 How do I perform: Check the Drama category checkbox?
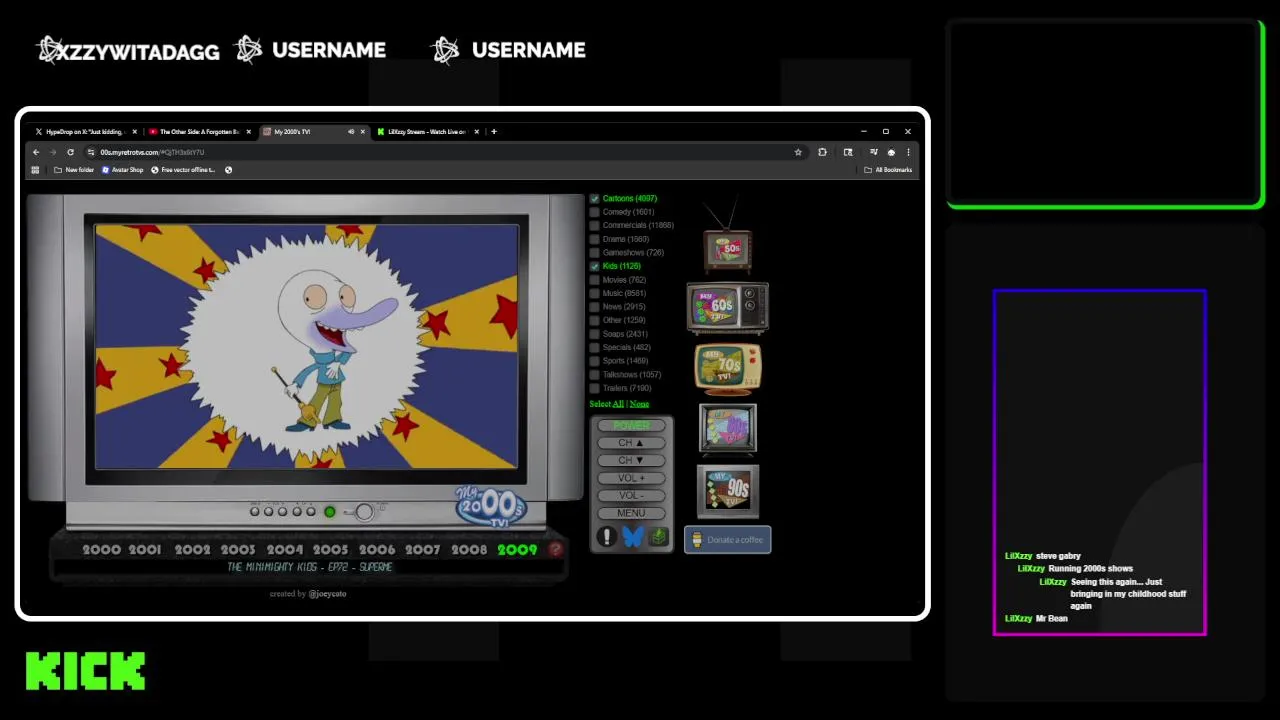[594, 239]
